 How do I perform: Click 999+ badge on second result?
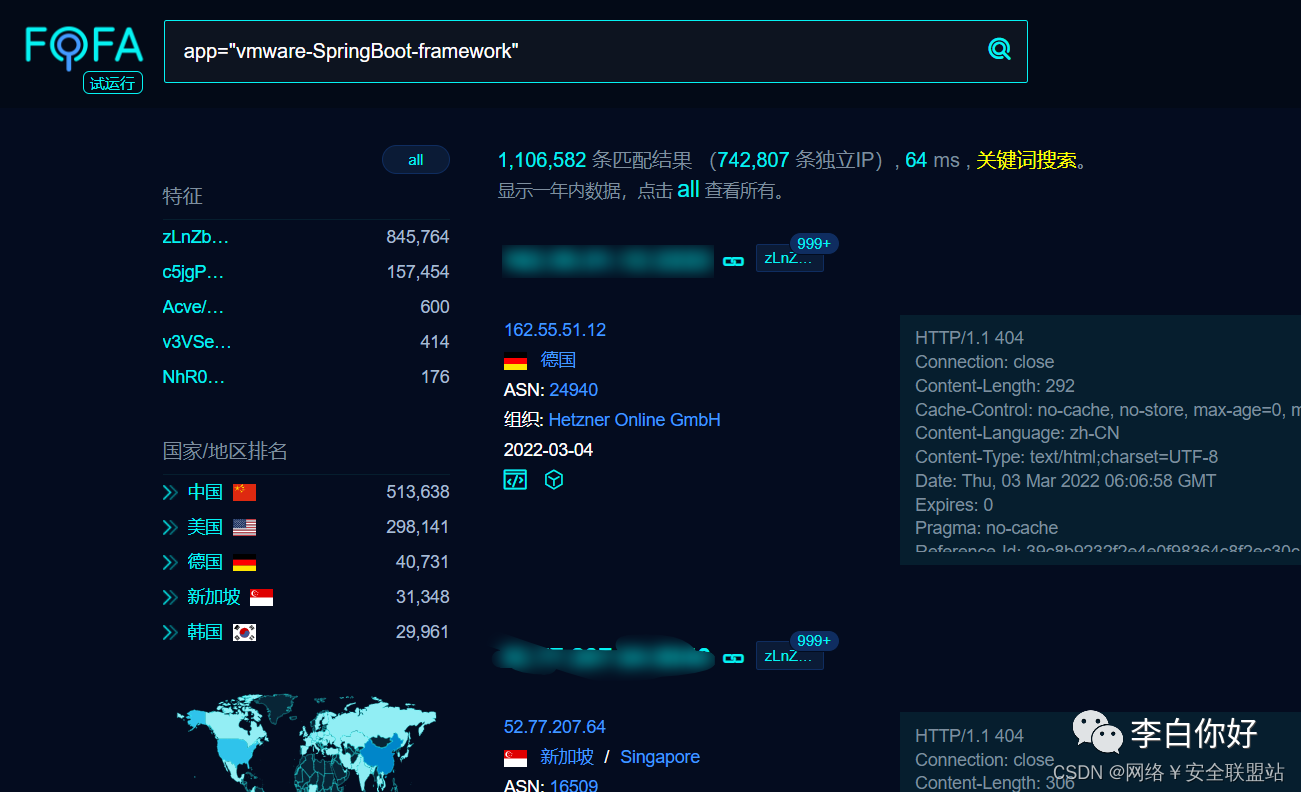tap(814, 640)
